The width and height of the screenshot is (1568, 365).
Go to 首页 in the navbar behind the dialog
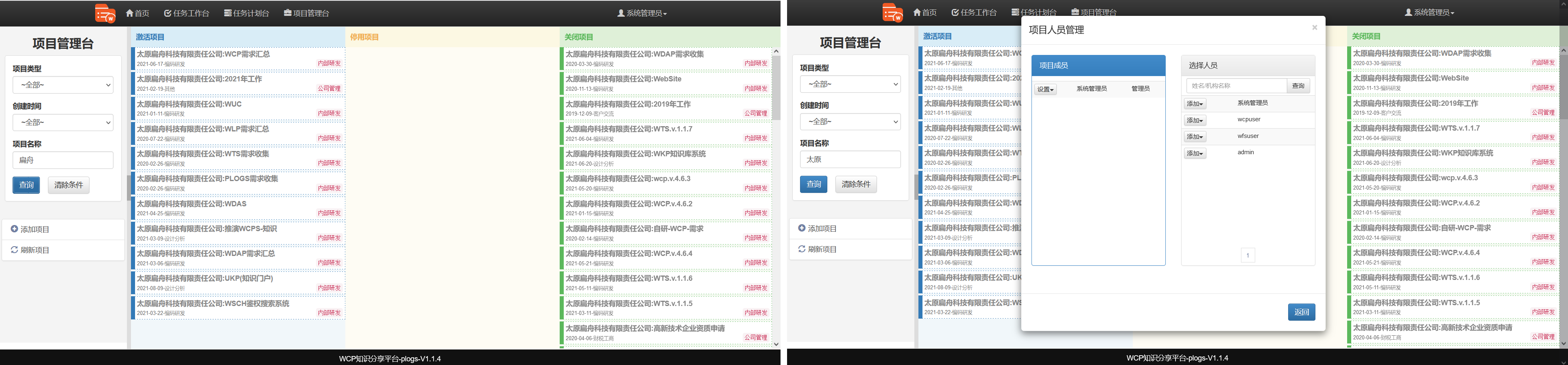[x=925, y=12]
